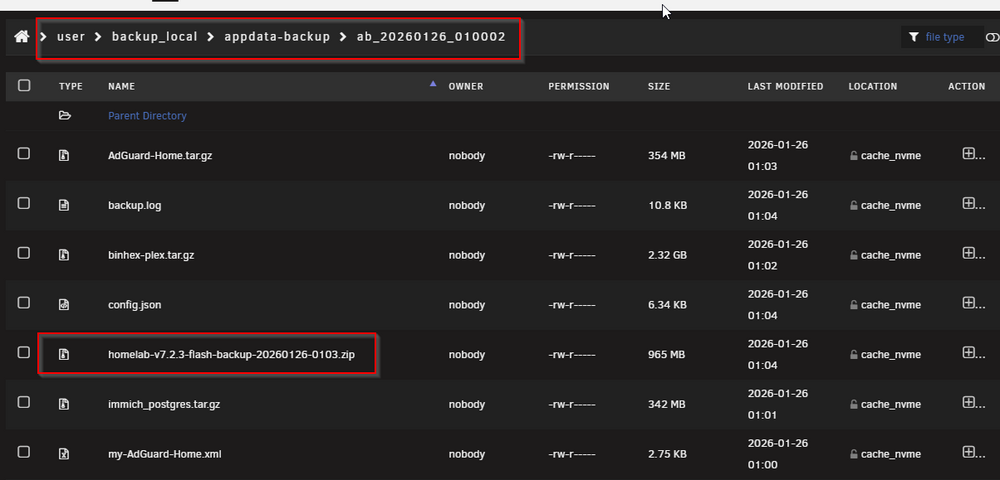The image size is (1000, 480).
Task: Click -rw-r----- permission of config.json
Action: (x=572, y=305)
